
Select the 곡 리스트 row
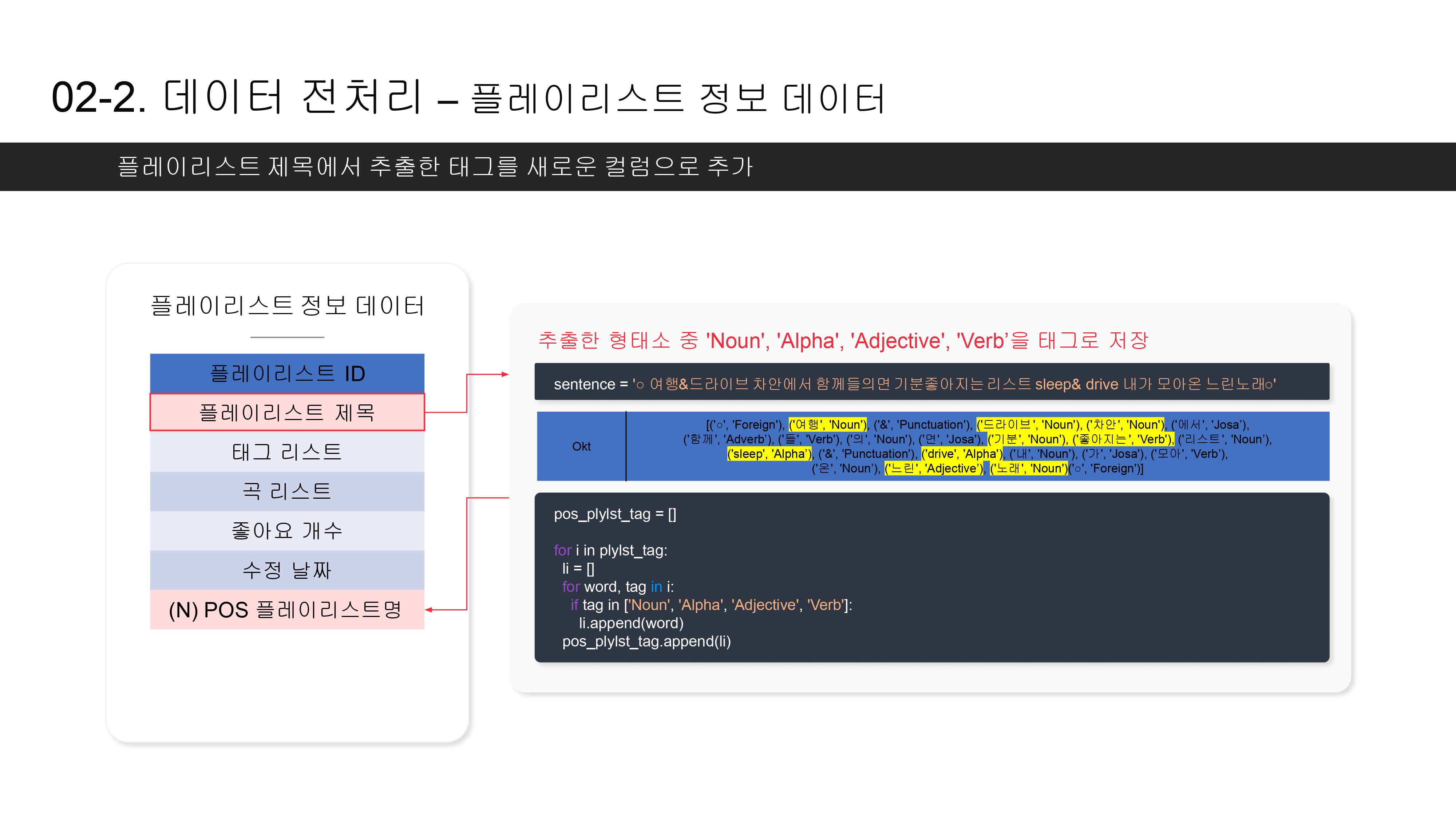click(287, 491)
